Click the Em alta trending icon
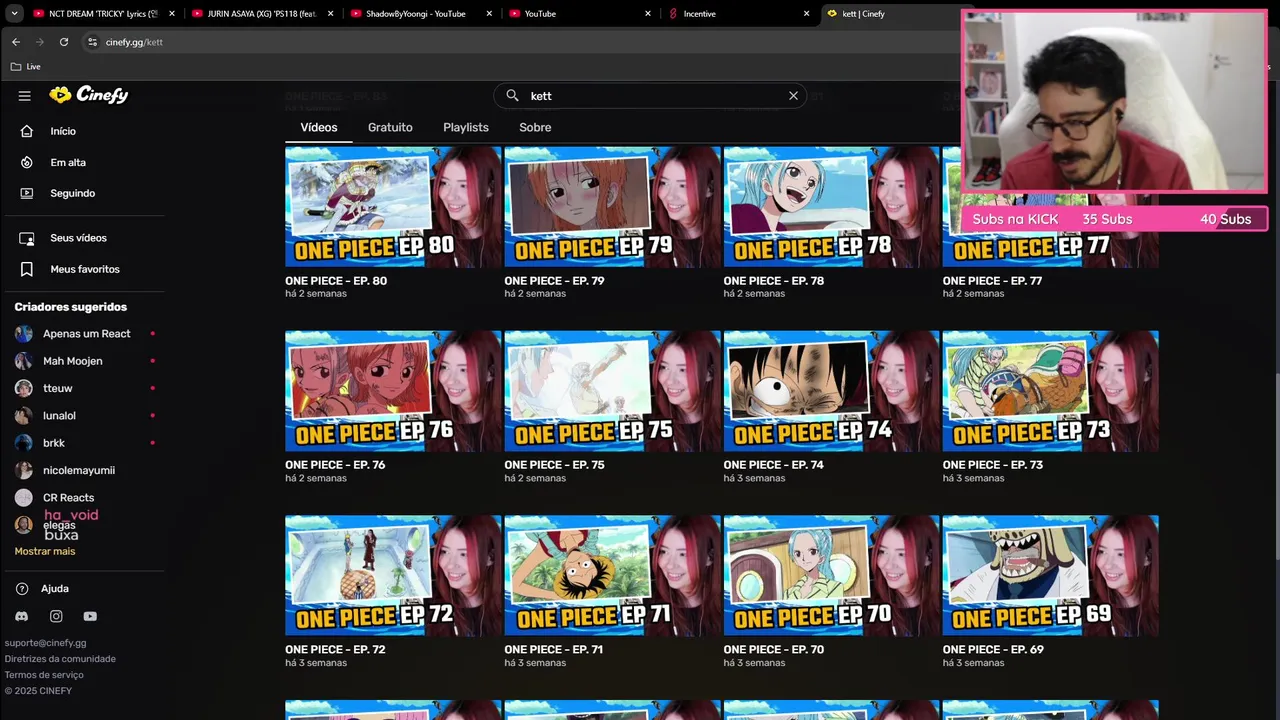Image resolution: width=1280 pixels, height=720 pixels. [x=27, y=162]
